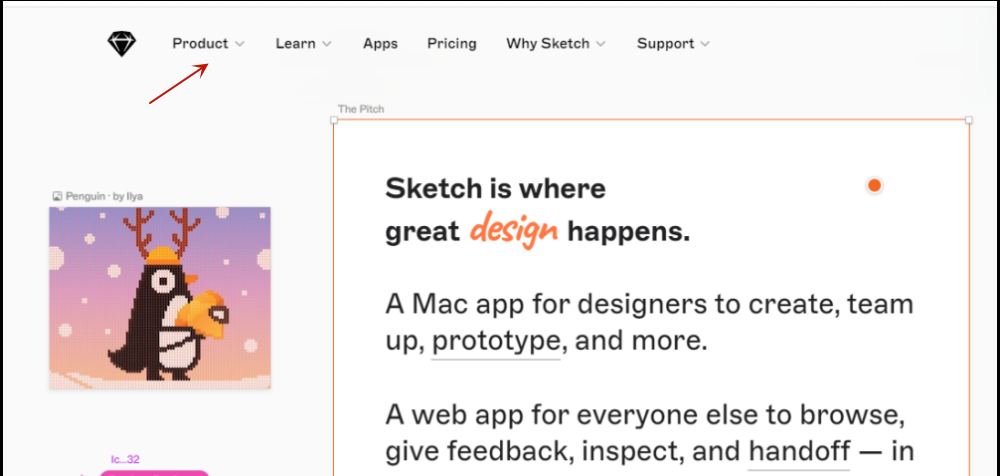Follow the underlined 'handoff' link
Screen dimensions: 1000x476
pyautogui.click(x=798, y=452)
